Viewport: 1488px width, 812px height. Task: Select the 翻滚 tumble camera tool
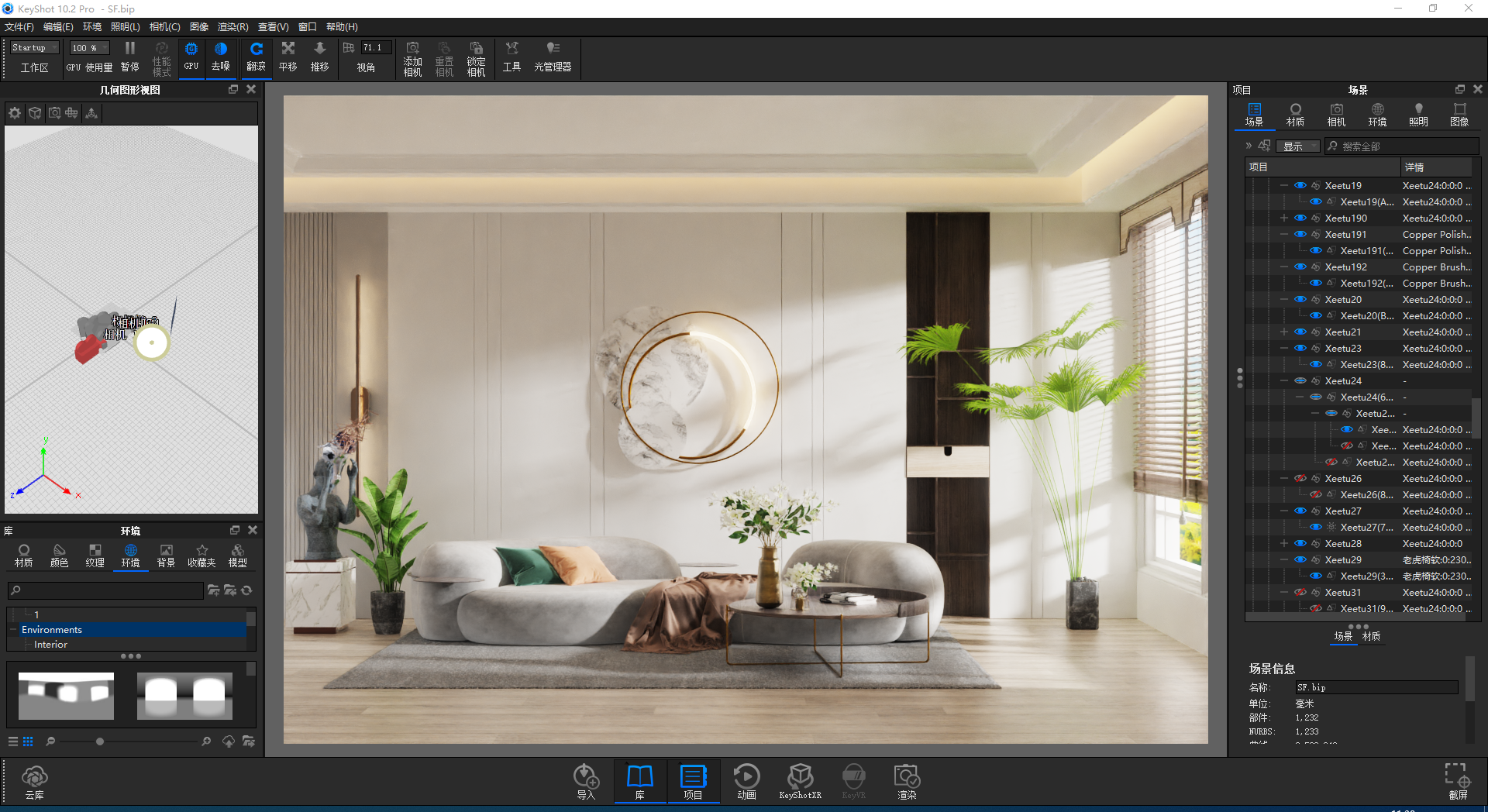(256, 57)
